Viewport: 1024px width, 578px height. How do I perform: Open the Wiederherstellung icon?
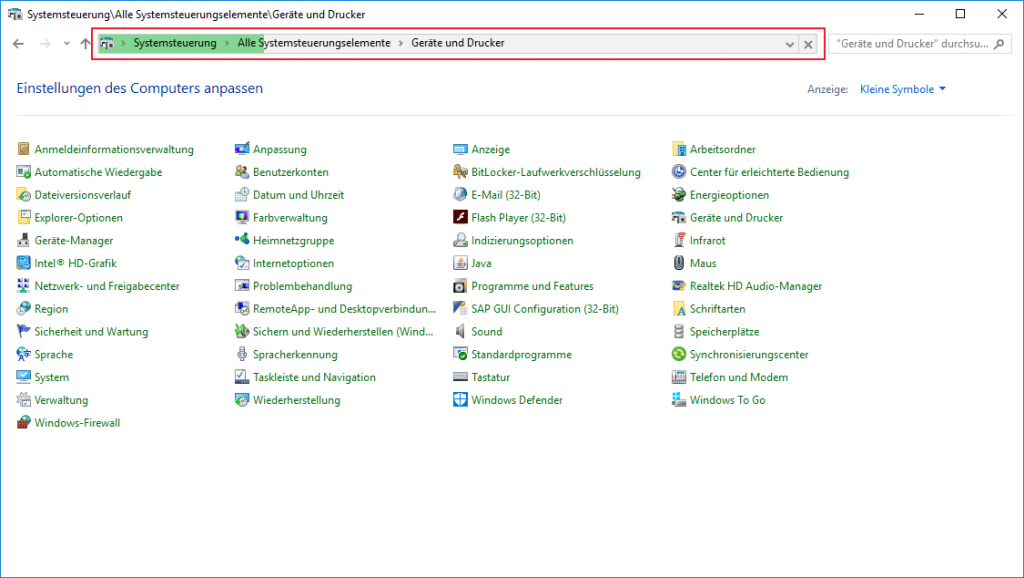coord(242,400)
